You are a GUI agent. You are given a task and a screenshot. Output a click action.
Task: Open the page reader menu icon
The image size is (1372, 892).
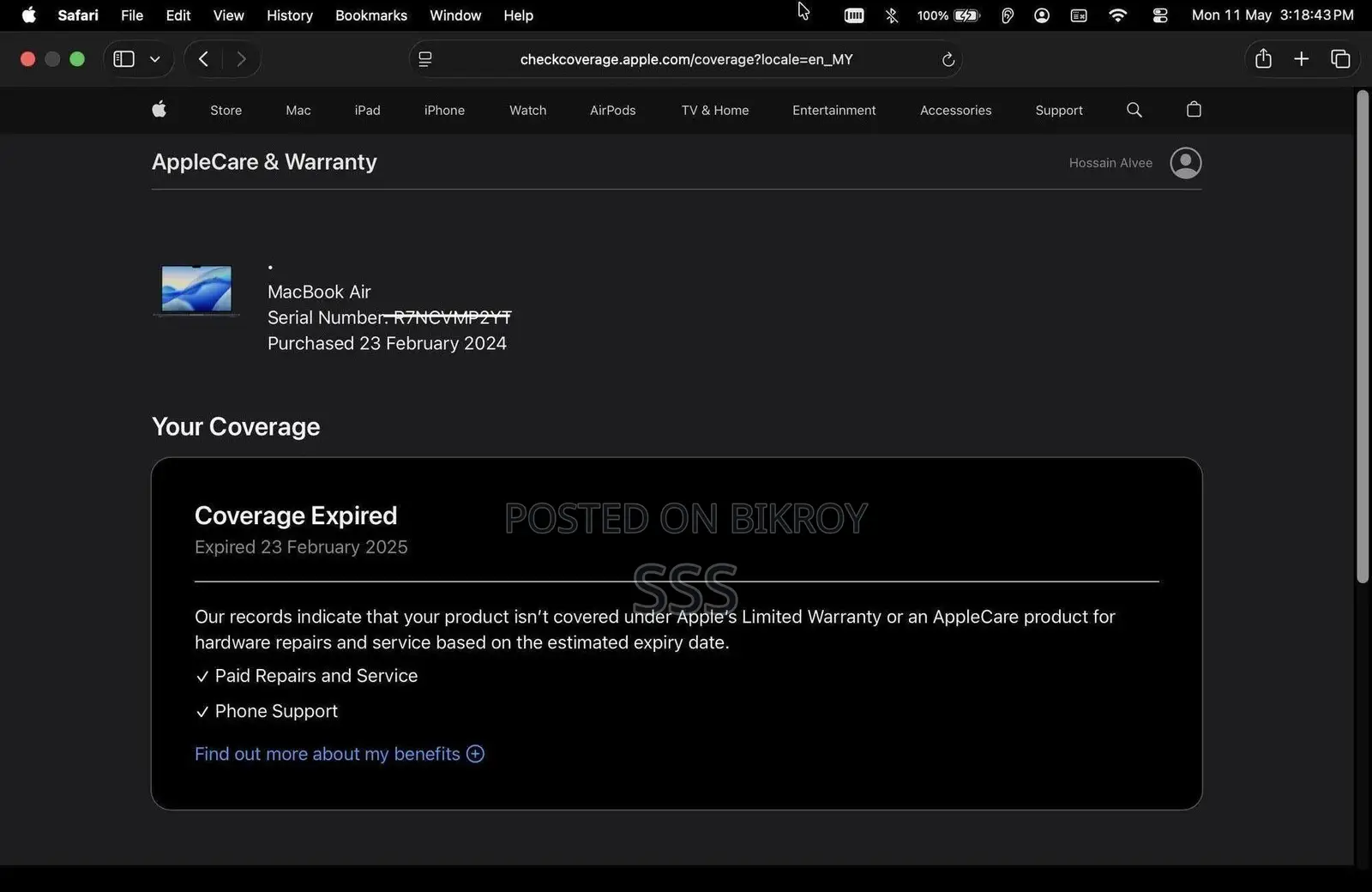(425, 59)
